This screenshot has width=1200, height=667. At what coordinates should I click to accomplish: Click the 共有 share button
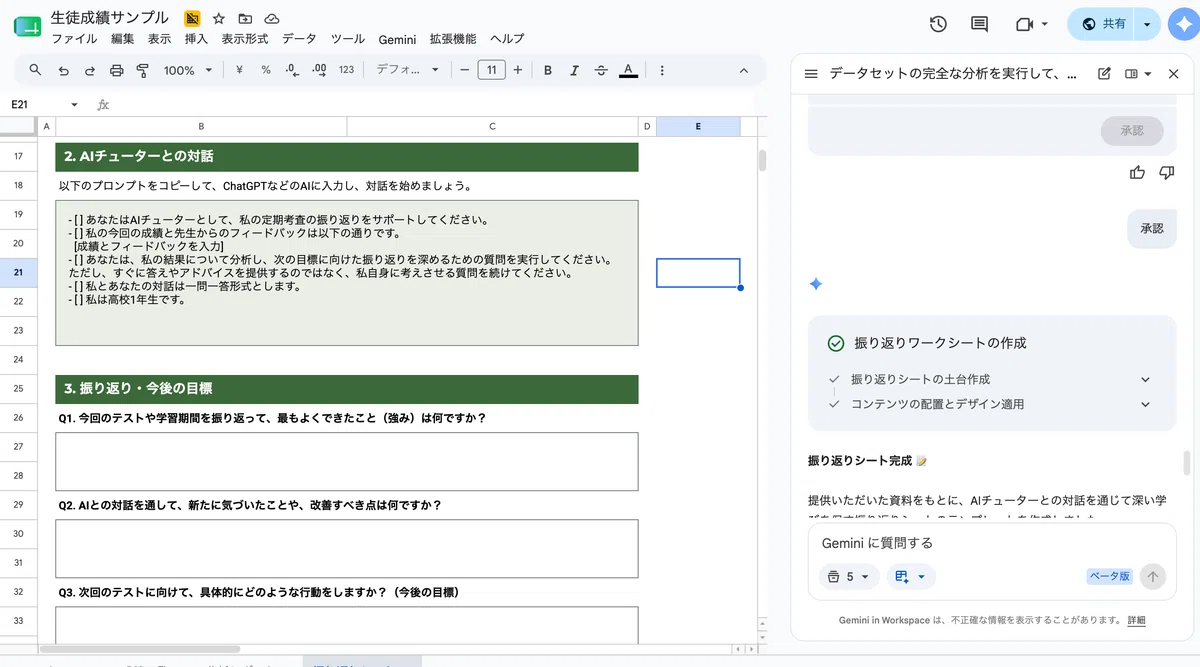(x=1103, y=24)
